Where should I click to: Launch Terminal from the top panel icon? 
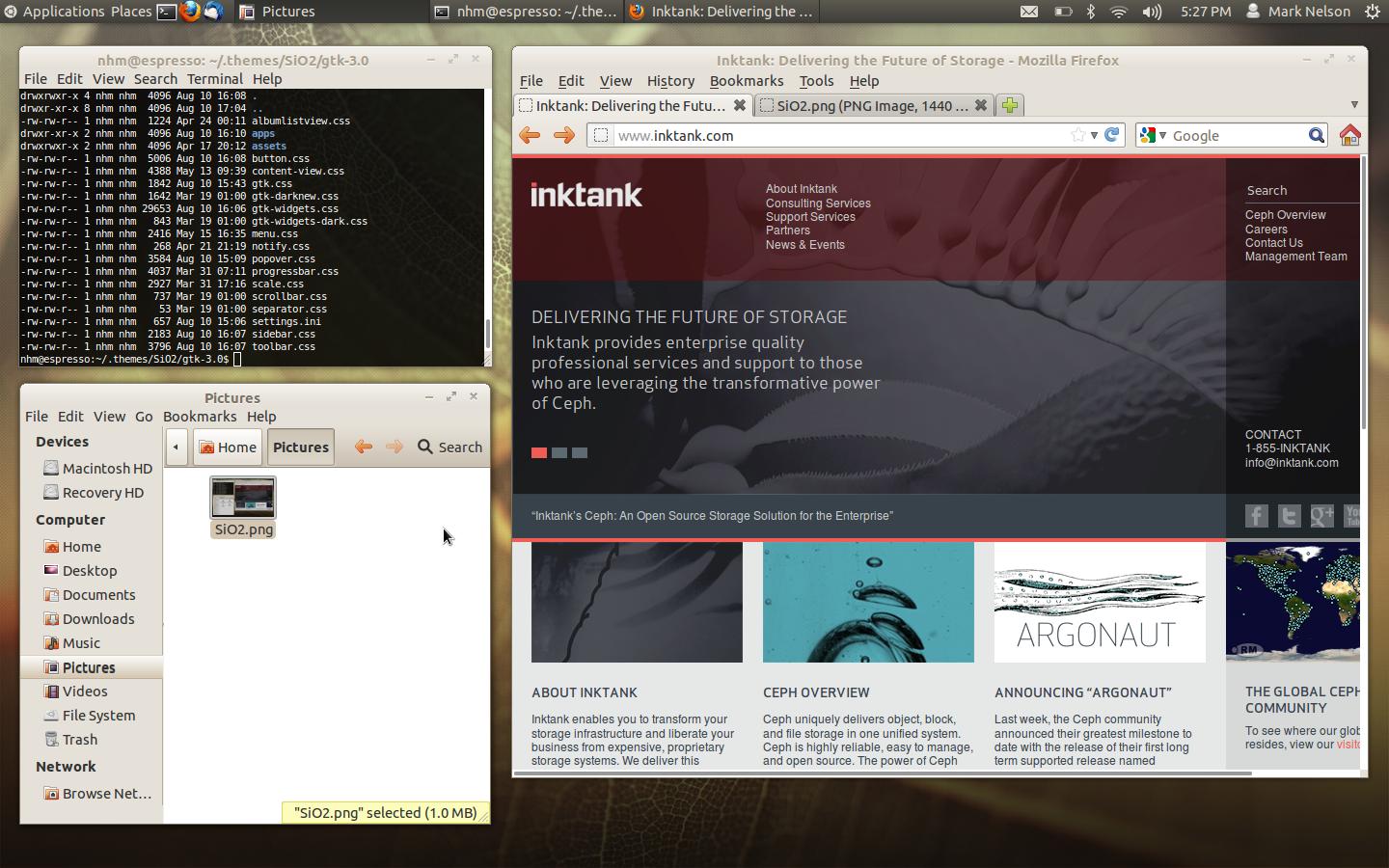167,12
